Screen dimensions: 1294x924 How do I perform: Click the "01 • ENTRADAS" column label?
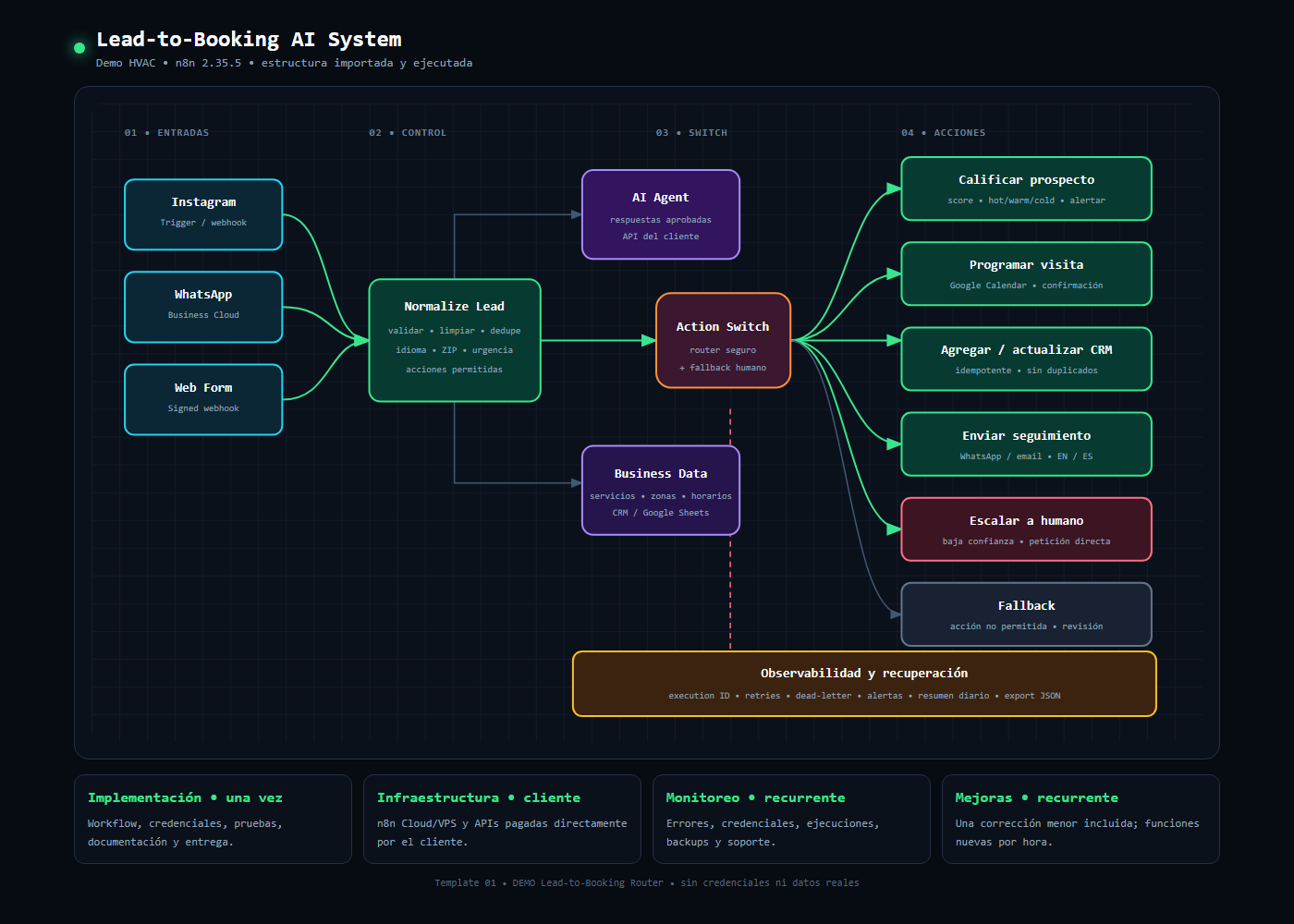[x=166, y=133]
